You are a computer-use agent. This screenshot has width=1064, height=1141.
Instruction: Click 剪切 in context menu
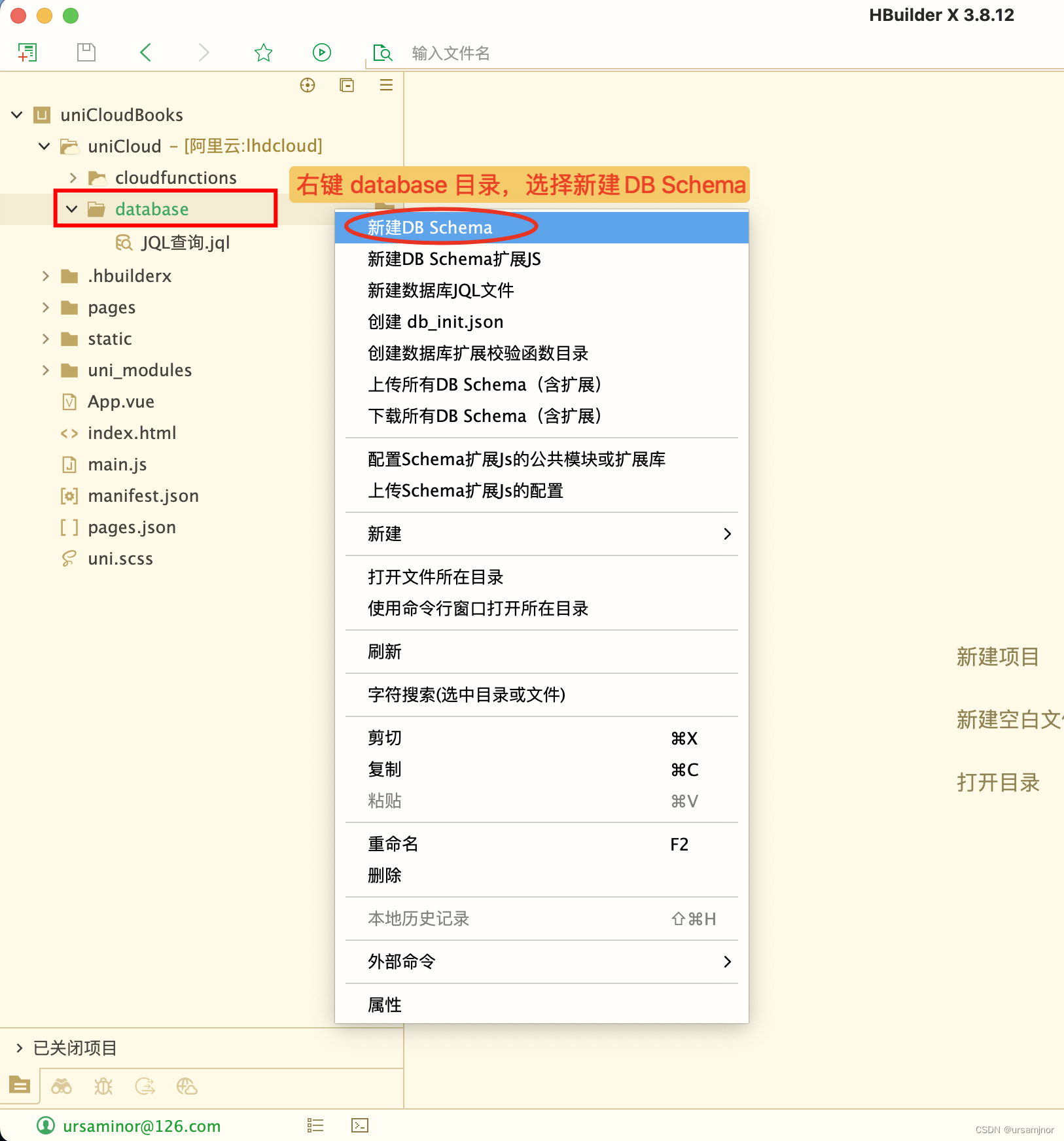coord(542,738)
